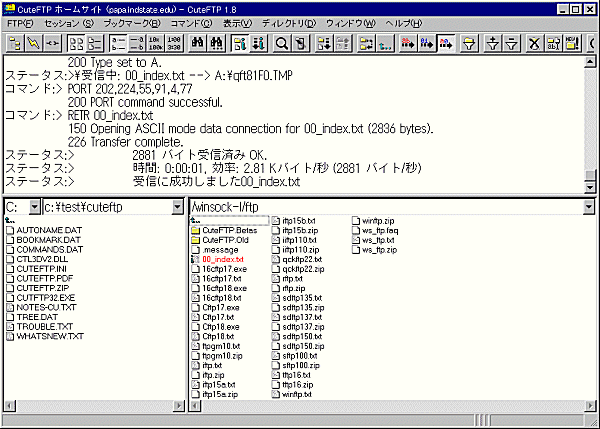Click the minus funnel deselect icon

pyautogui.click(x=511, y=44)
